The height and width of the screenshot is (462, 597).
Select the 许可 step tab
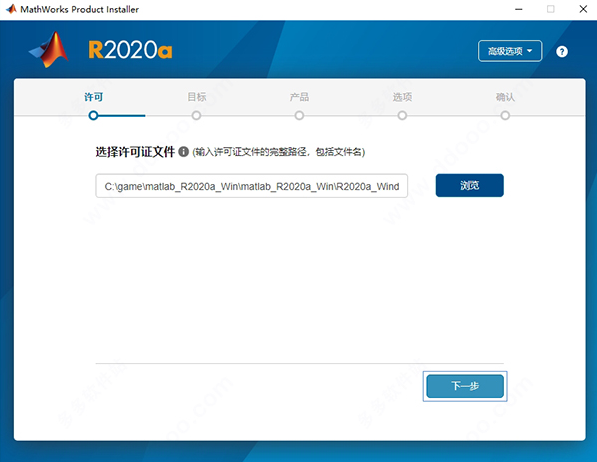click(94, 97)
